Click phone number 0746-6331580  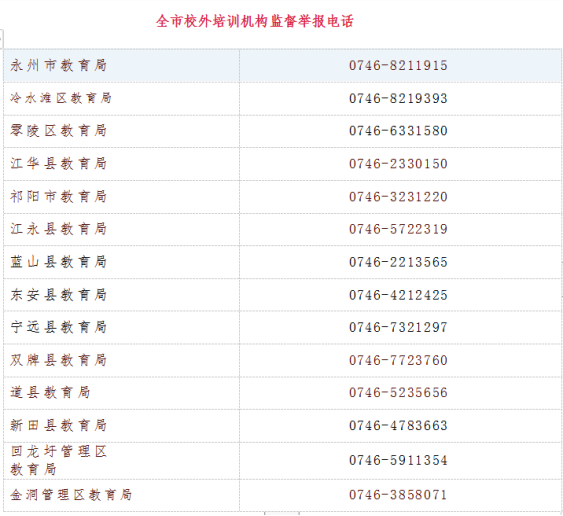pos(398,131)
